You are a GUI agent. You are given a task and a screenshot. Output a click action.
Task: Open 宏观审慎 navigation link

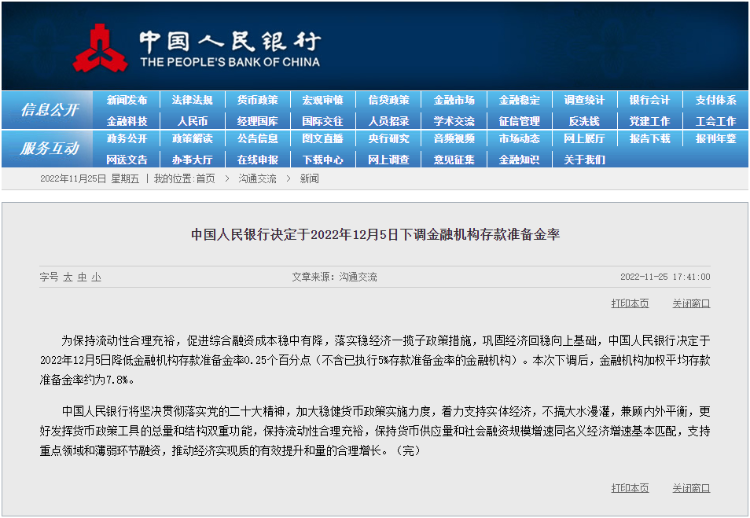pos(322,100)
